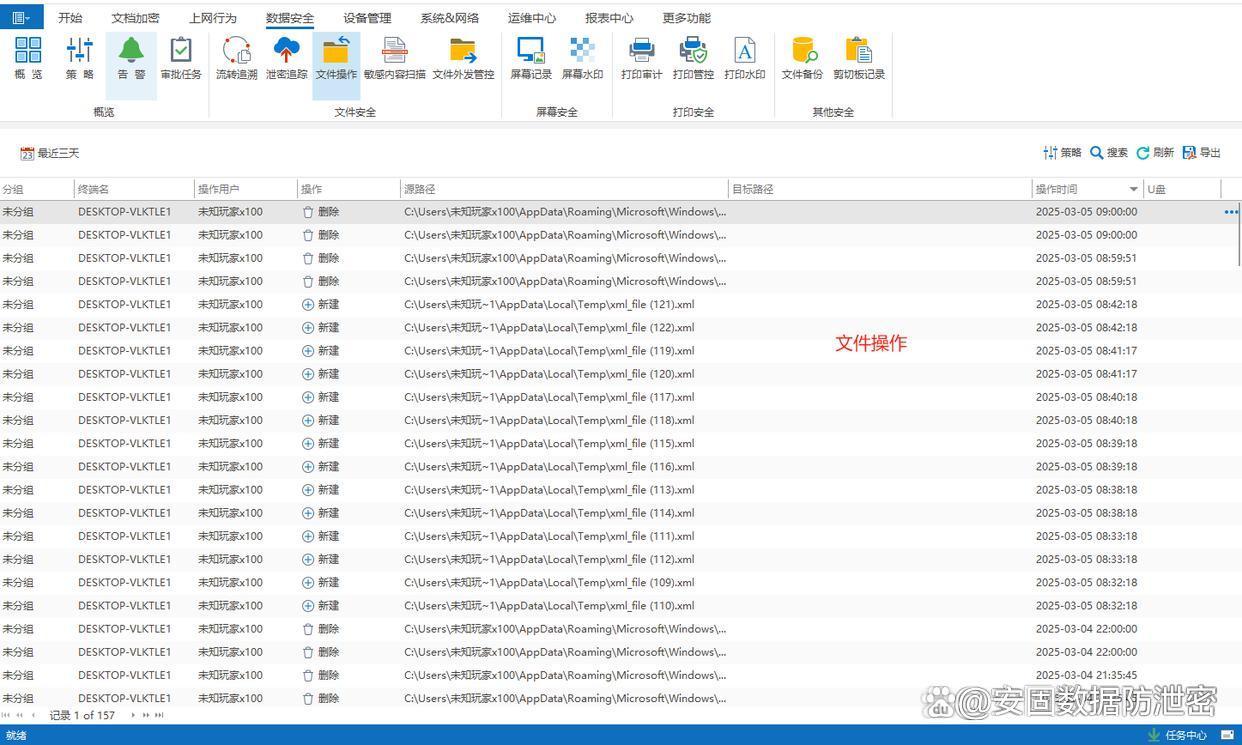This screenshot has height=745, width=1242.
Task: Expand the 最近三天 date range selector
Action: 50,153
